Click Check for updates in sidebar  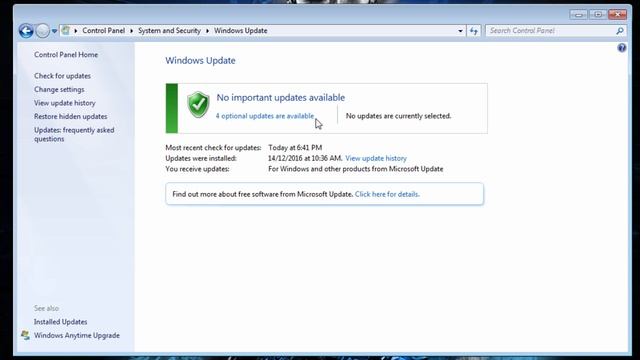(62, 76)
